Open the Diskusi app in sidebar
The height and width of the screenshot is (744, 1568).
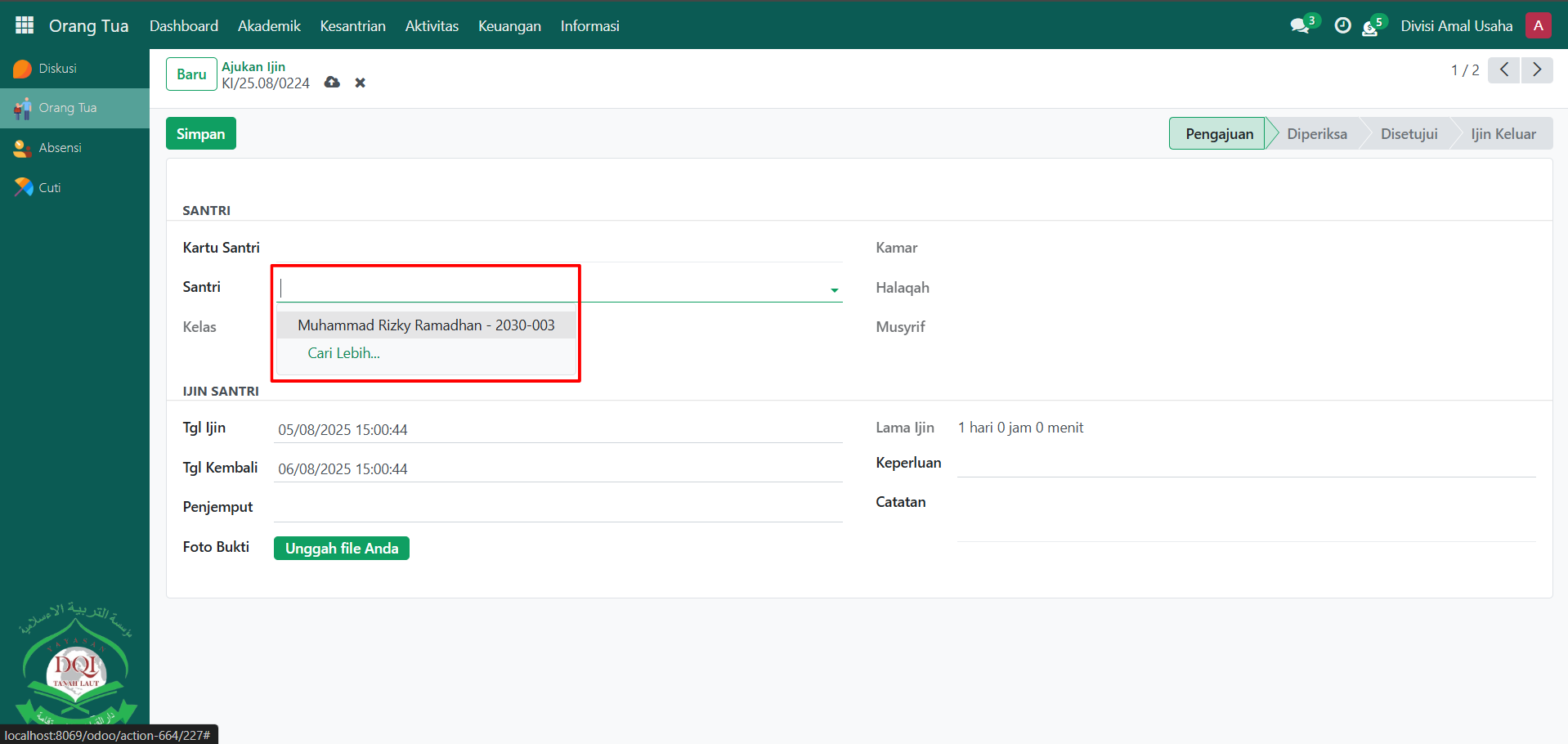[x=57, y=69]
